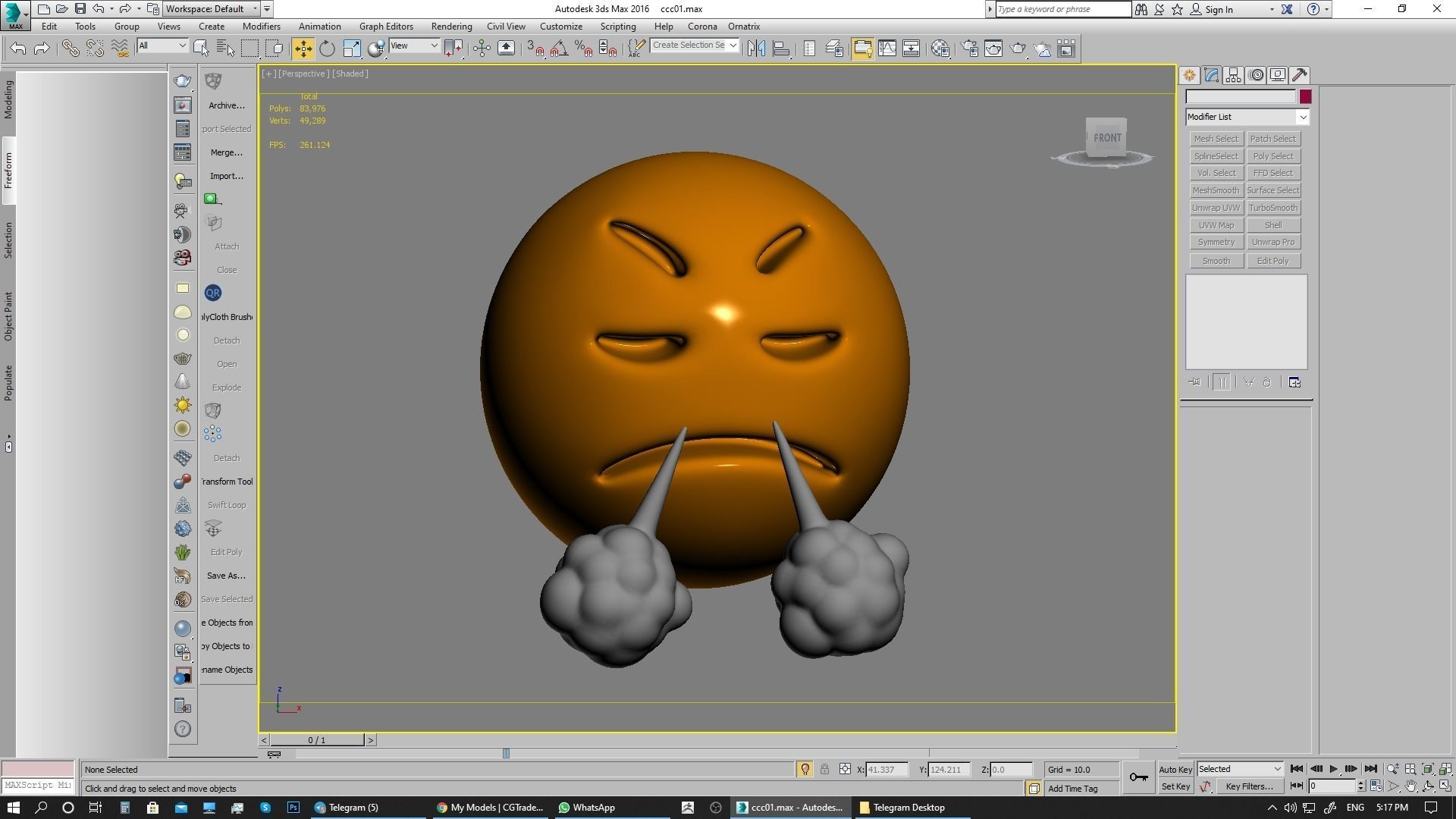Click the object color swatch
Viewport: 1456px width, 819px height.
(x=1305, y=96)
